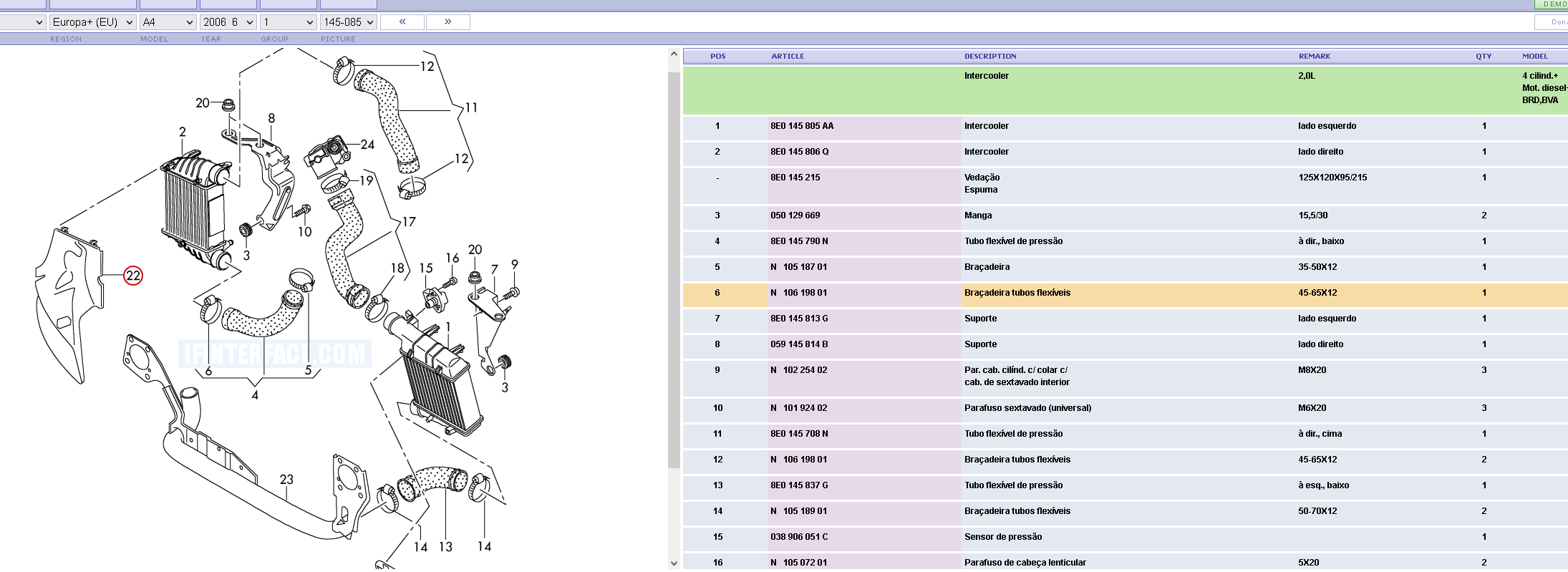Click the green Intercooler 2,0L header row
1568x572 pixels.
tap(1125, 90)
